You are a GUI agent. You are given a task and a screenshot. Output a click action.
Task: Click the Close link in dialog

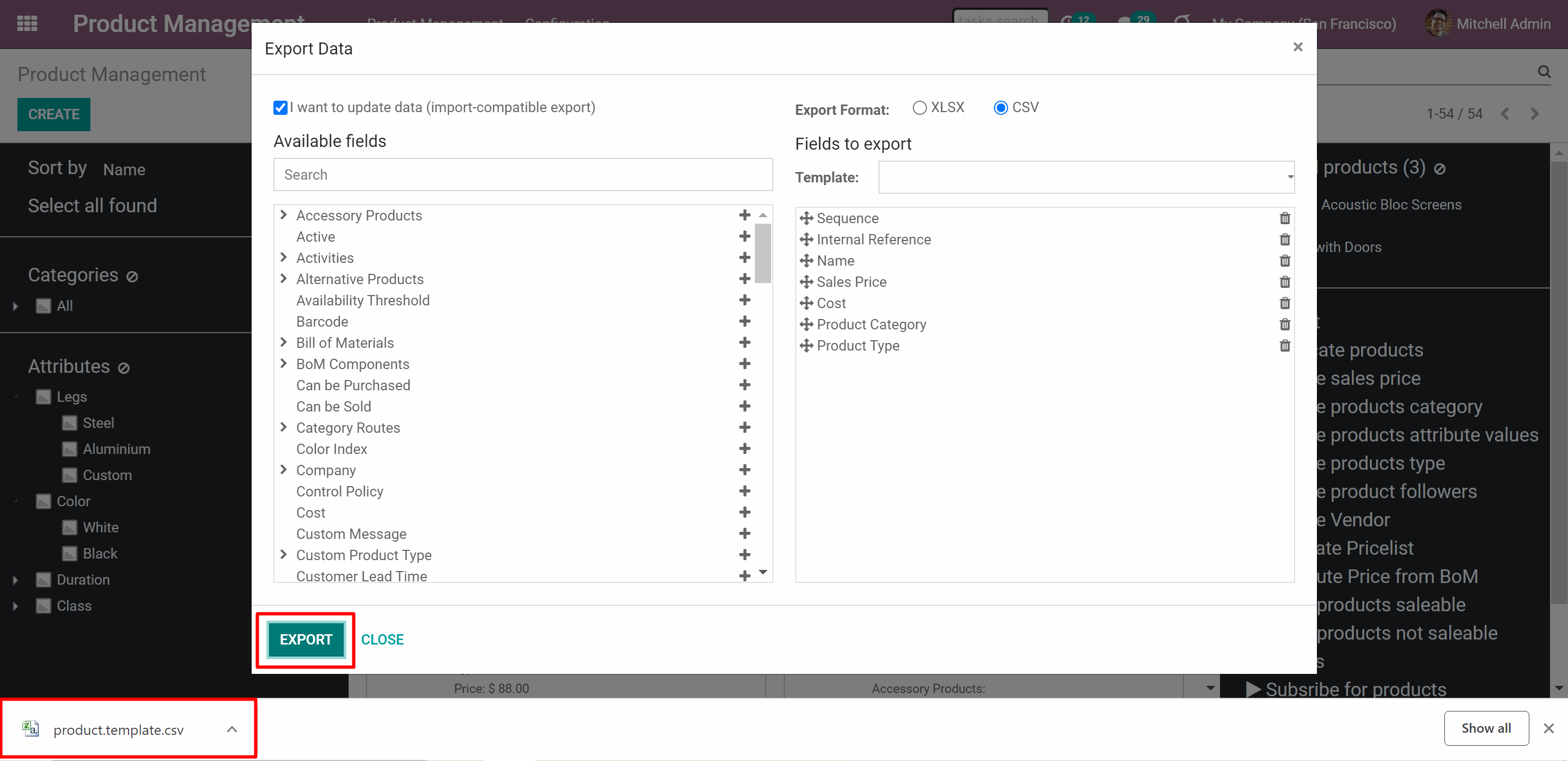pos(382,639)
